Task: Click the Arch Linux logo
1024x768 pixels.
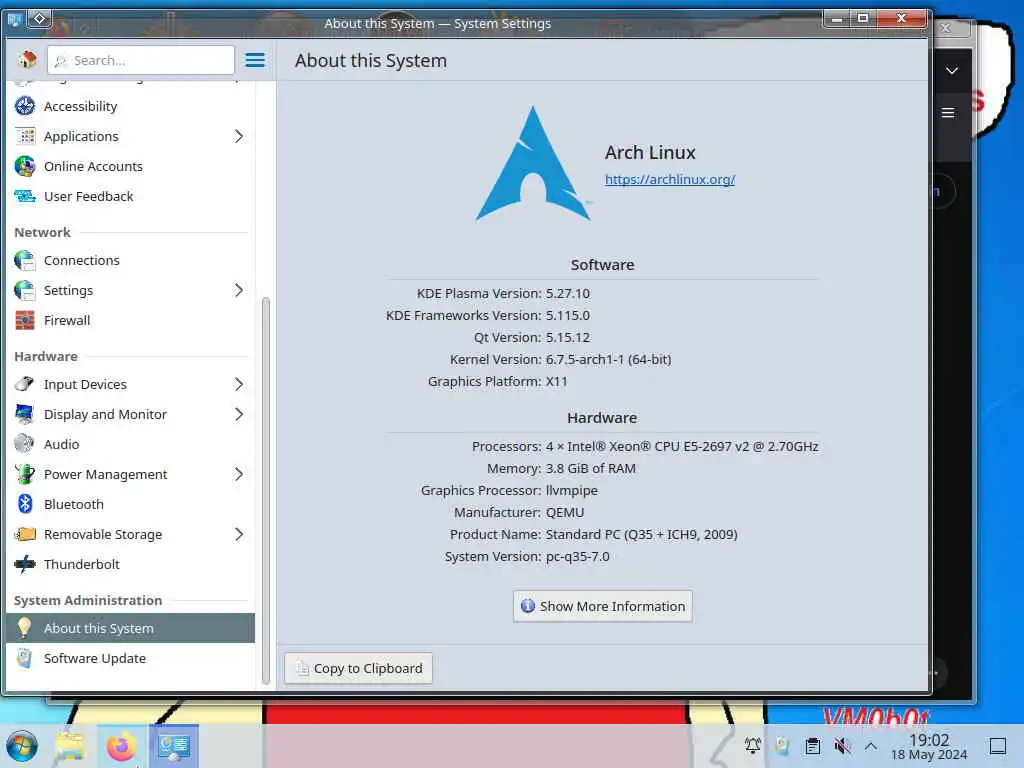Action: point(534,164)
